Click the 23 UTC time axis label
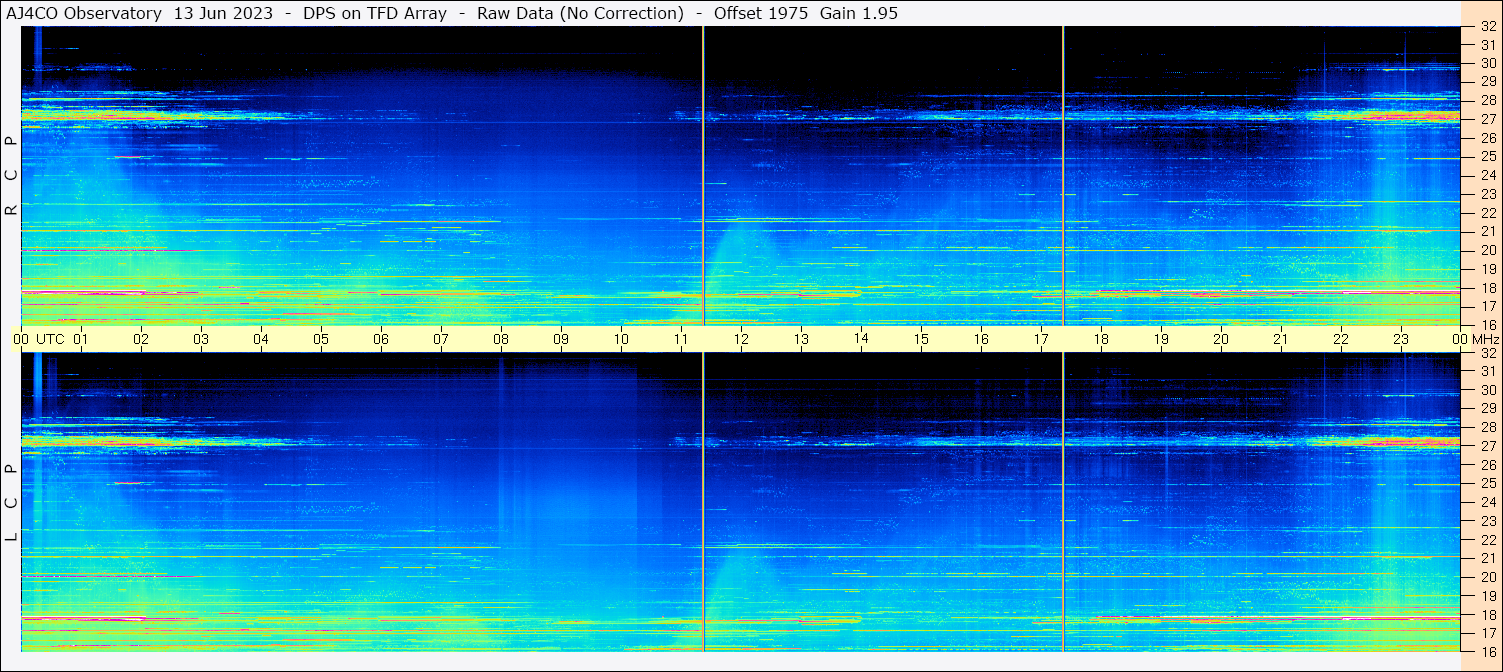The width and height of the screenshot is (1503, 672). (1401, 339)
